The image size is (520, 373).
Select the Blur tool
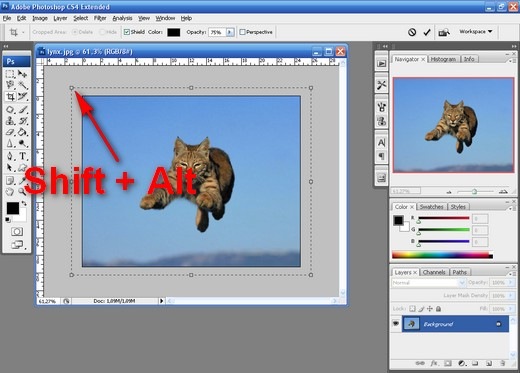pos(10,143)
